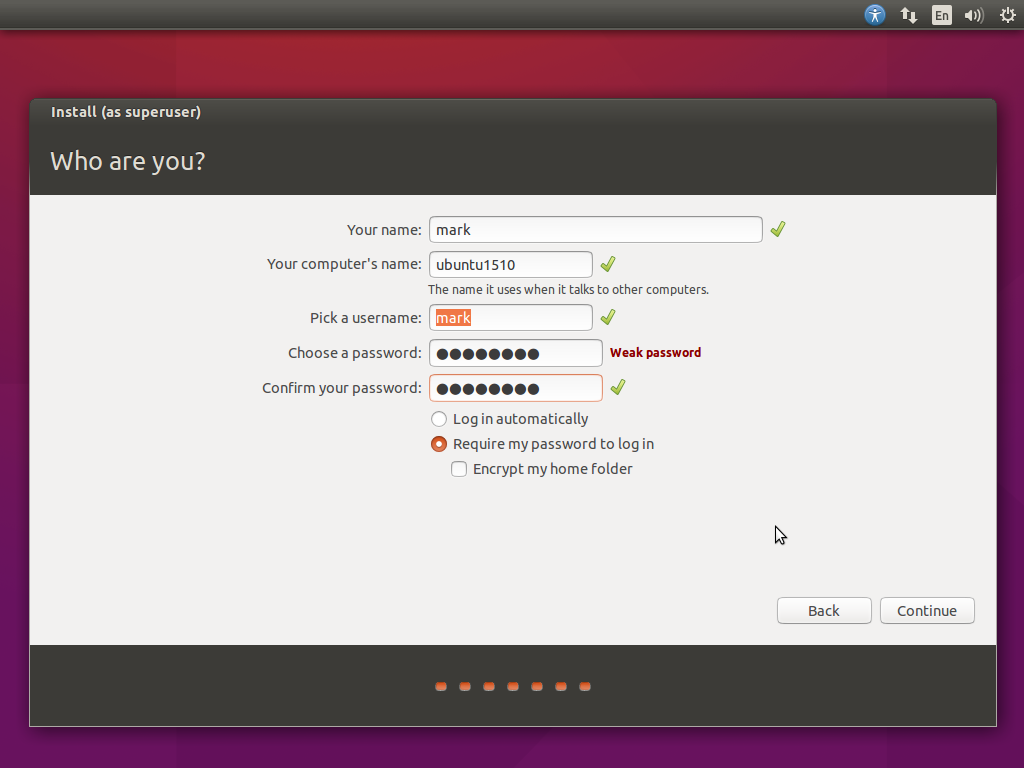The height and width of the screenshot is (768, 1024).
Task: Click the green checkmark beside Your name
Action: 778,229
